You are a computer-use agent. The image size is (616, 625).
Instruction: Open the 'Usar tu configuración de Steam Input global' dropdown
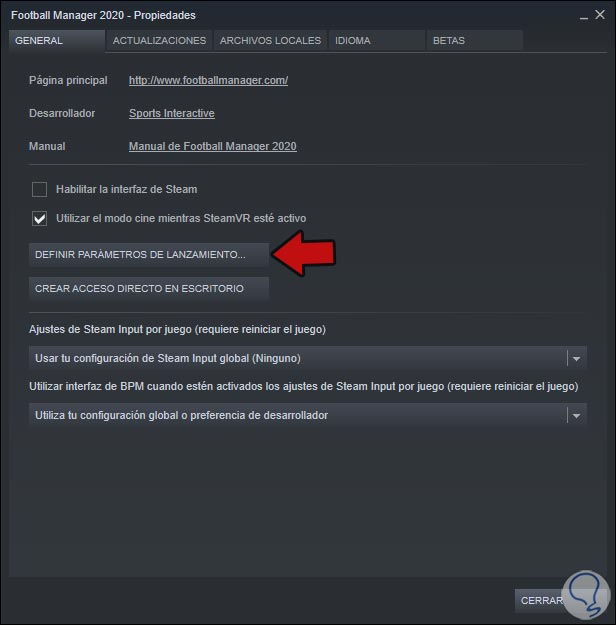307,358
